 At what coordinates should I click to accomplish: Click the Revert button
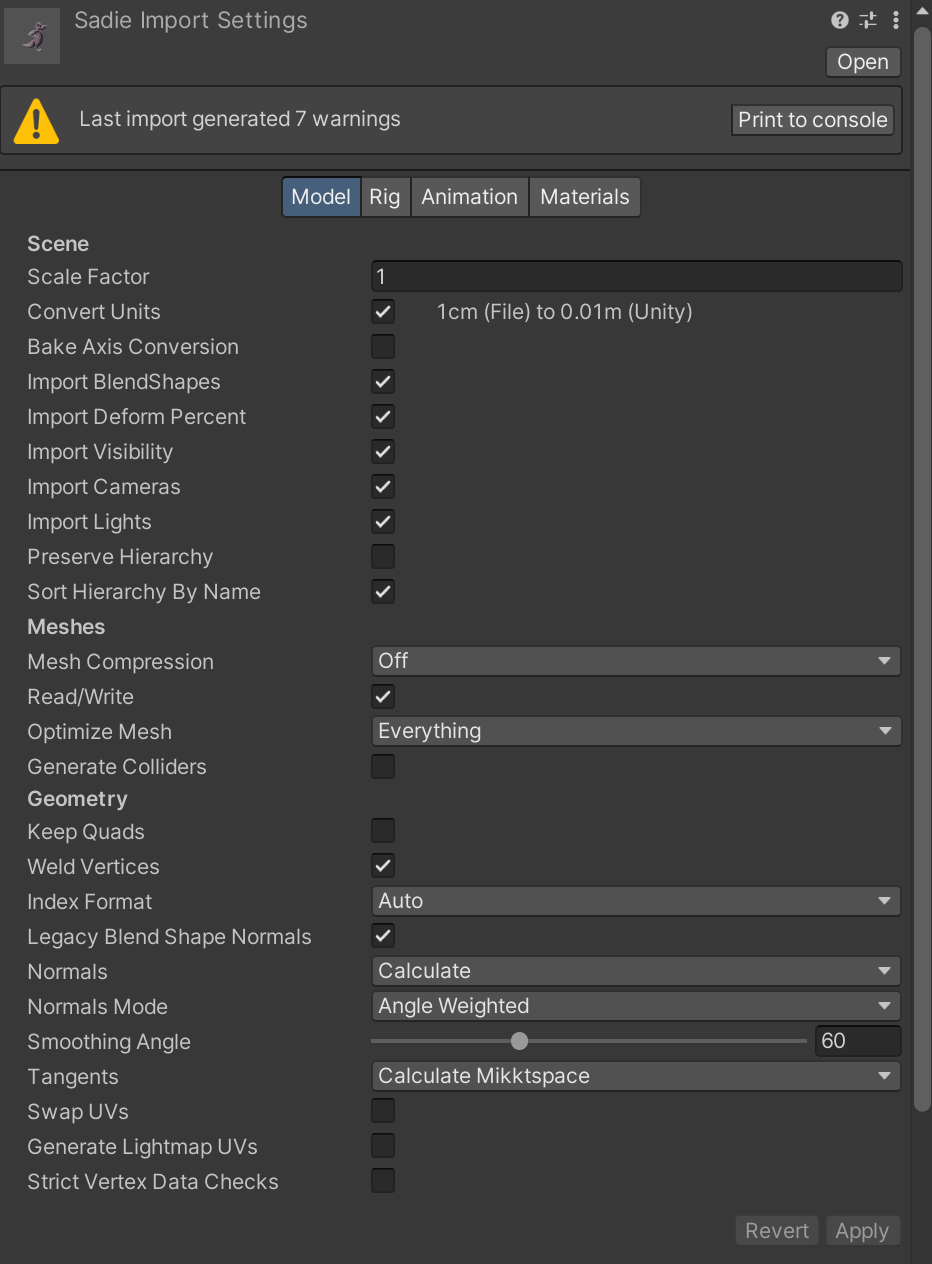[x=777, y=1231]
